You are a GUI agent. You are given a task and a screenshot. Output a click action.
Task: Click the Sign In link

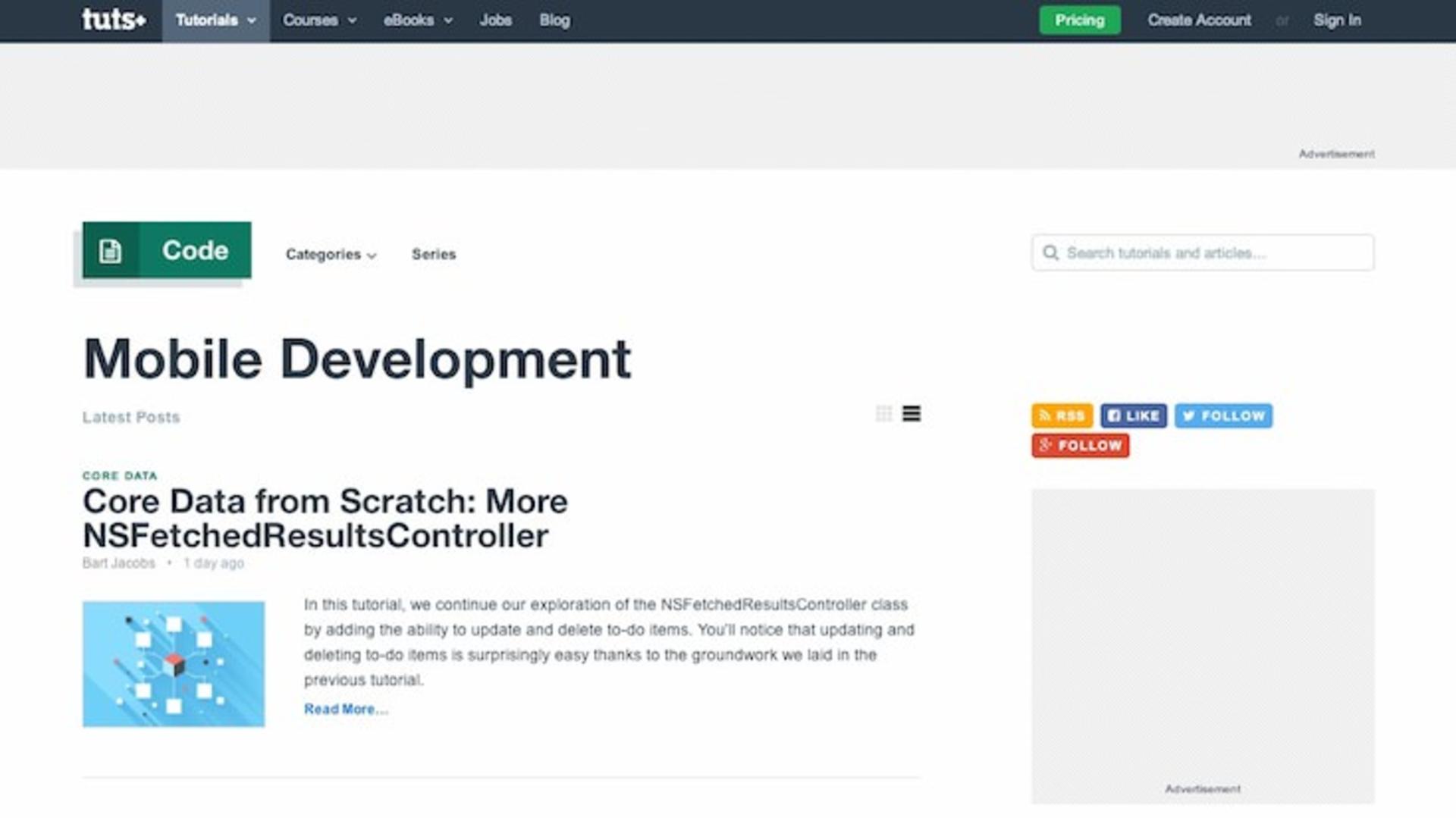[x=1337, y=20]
